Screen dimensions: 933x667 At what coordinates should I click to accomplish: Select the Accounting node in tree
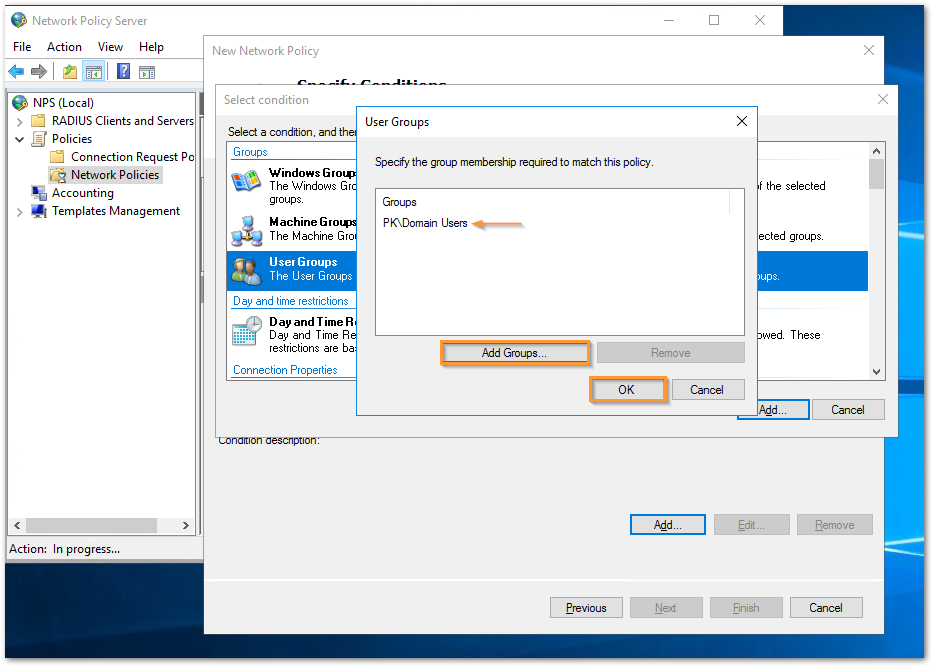(x=82, y=193)
